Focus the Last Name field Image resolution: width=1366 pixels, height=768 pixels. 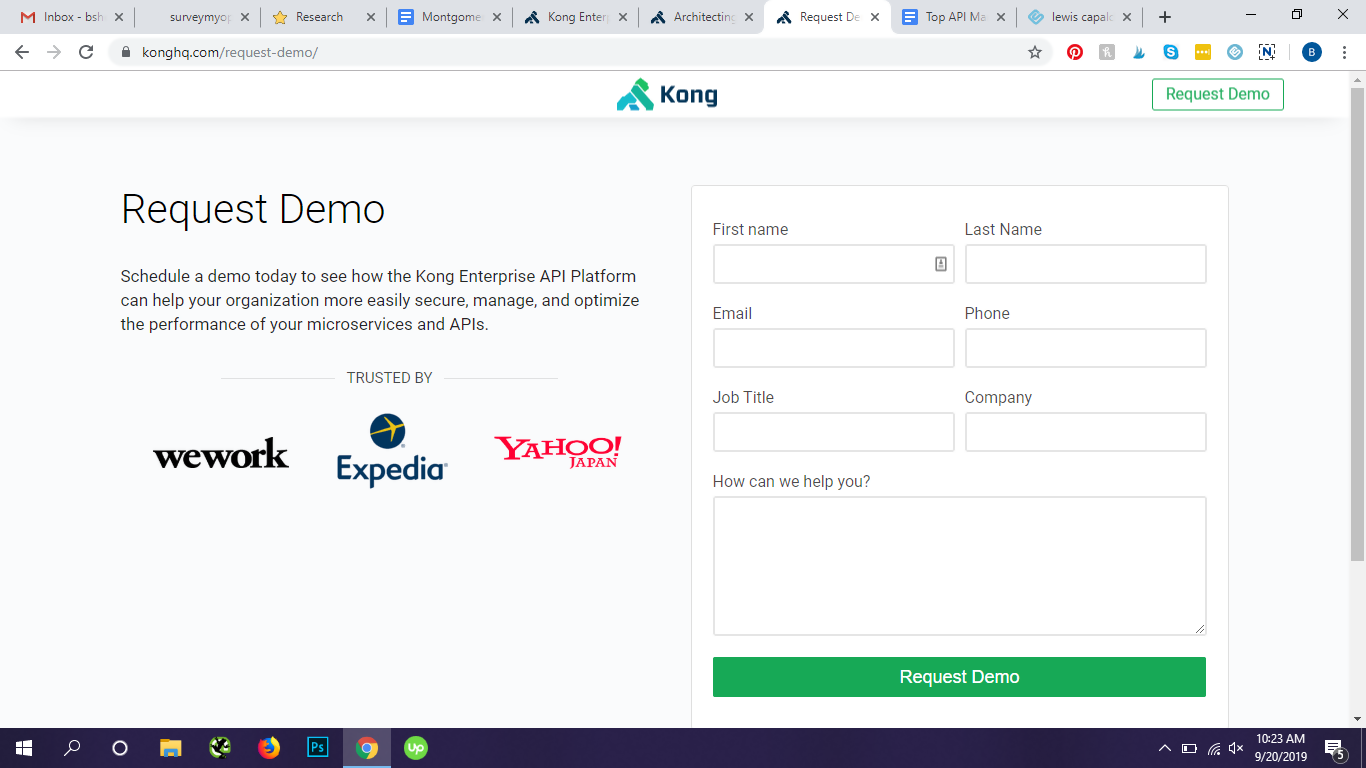tap(1085, 264)
